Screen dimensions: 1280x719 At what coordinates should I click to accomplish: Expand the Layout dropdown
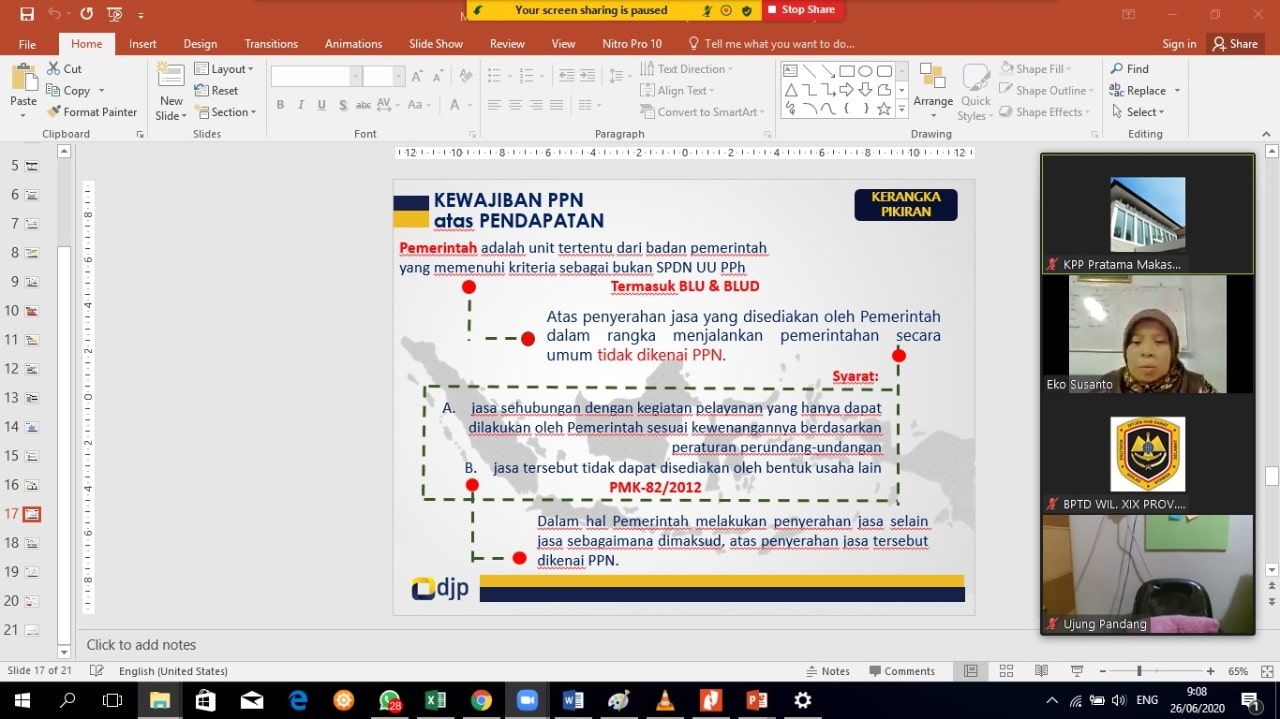pyautogui.click(x=224, y=69)
